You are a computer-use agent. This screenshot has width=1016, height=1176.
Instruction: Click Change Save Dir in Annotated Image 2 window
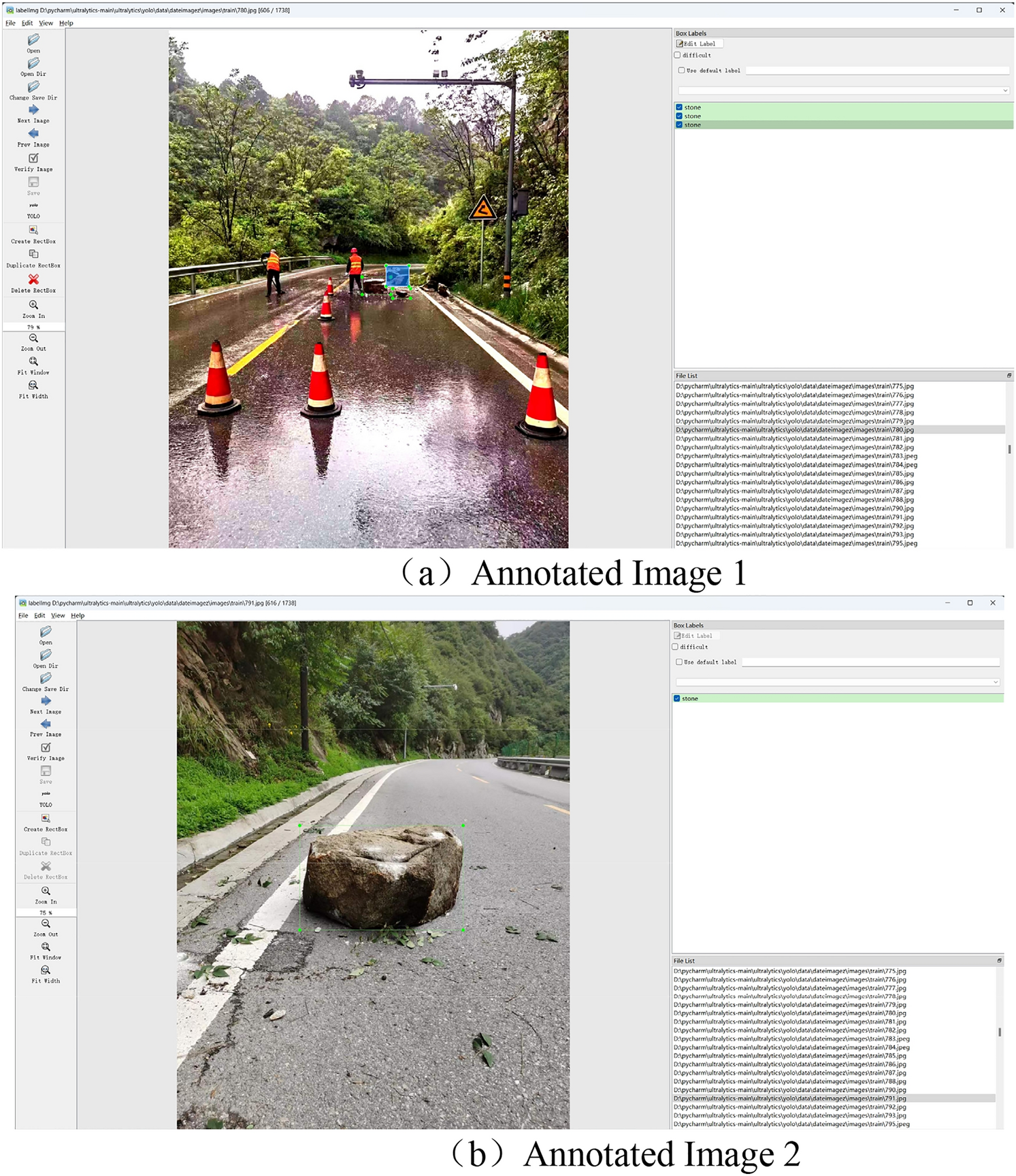[46, 679]
